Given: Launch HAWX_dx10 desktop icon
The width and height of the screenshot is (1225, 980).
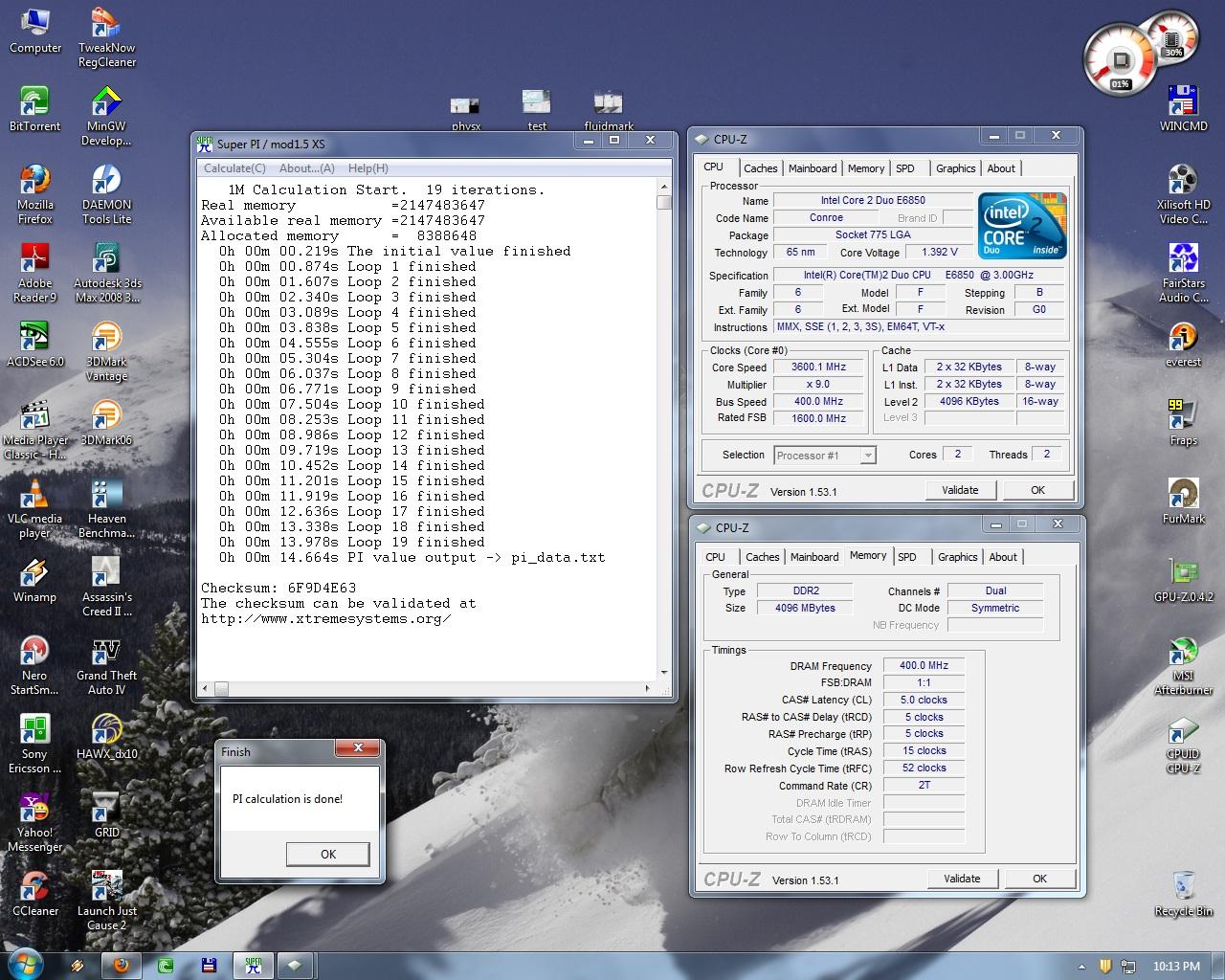Looking at the screenshot, I should (106, 737).
